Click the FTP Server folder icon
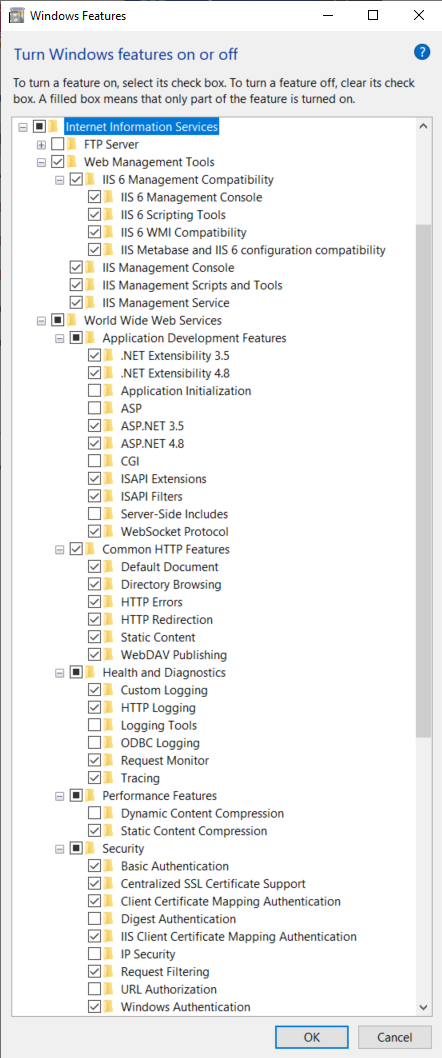The height and width of the screenshot is (1058, 442). [x=72, y=144]
